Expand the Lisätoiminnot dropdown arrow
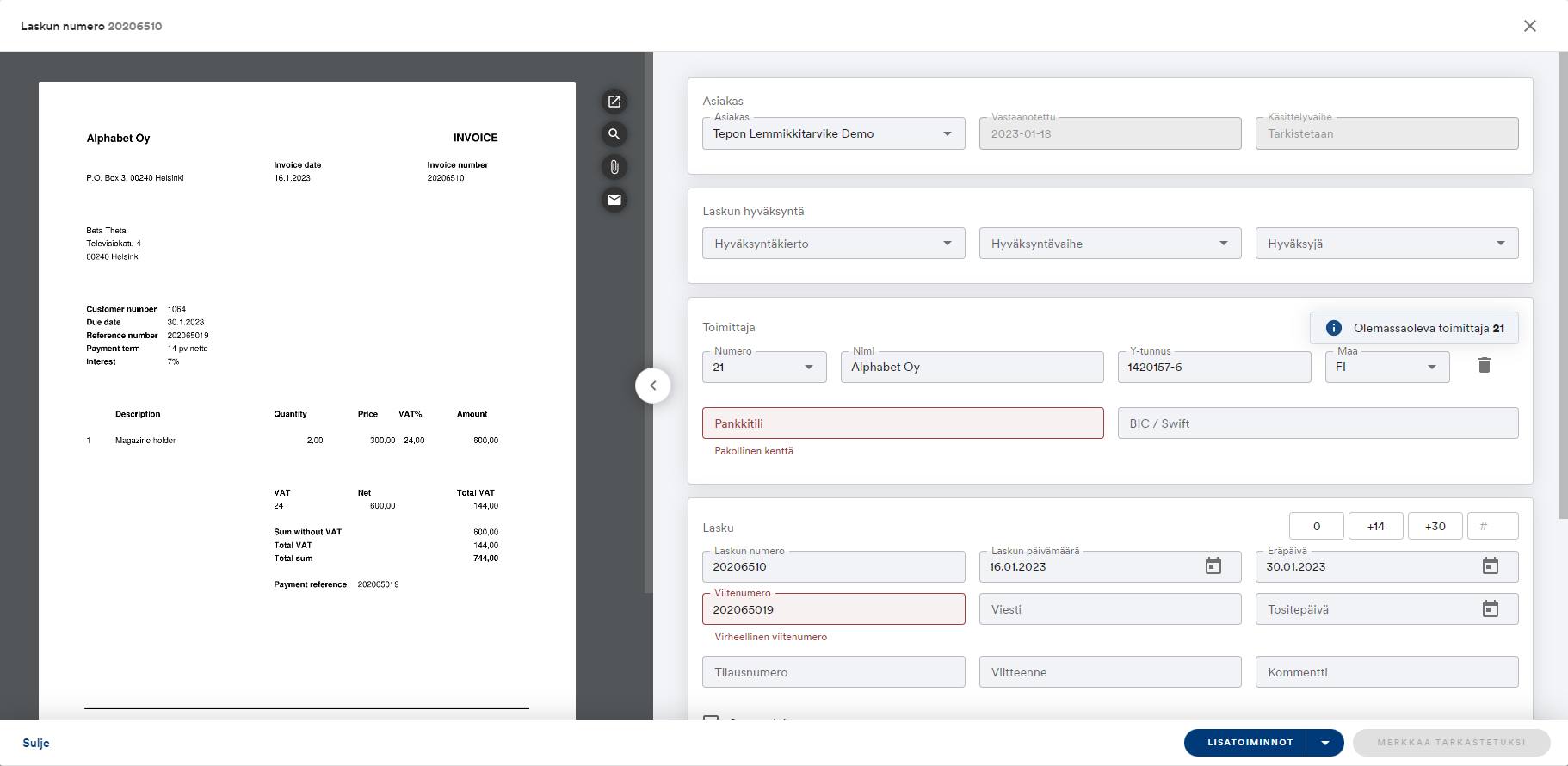Viewport: 1568px width, 766px height. click(1325, 743)
